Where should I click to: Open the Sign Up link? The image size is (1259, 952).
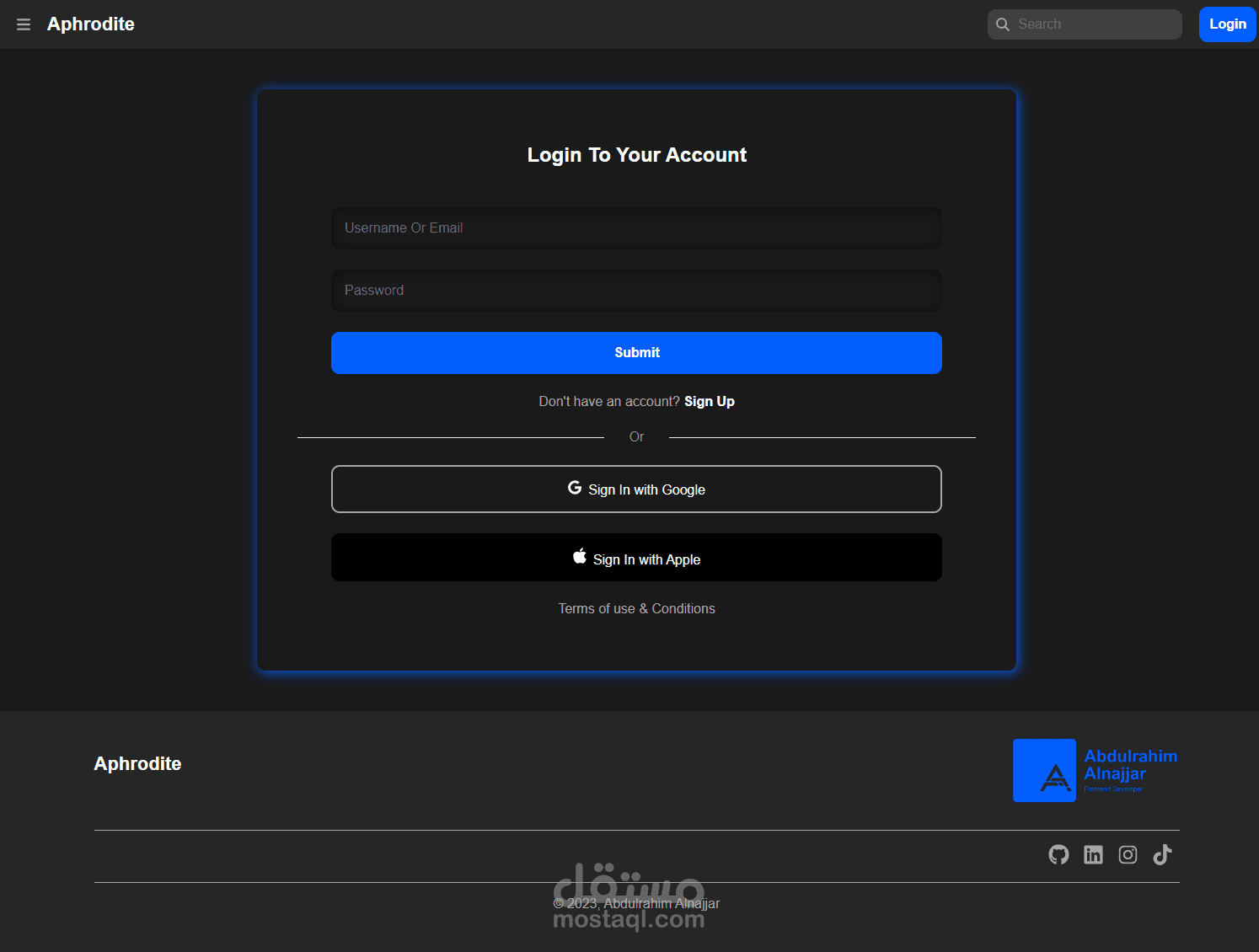click(709, 401)
